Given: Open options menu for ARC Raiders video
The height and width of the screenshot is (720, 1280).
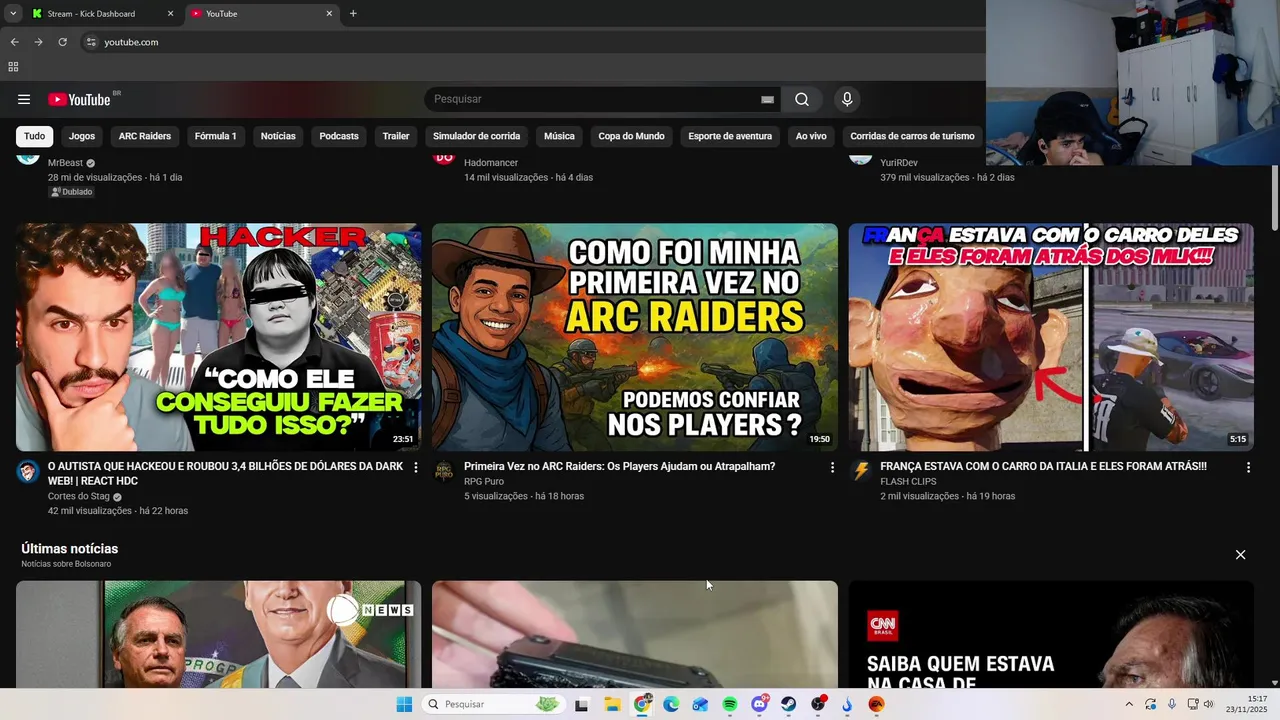Looking at the screenshot, I should (x=832, y=467).
